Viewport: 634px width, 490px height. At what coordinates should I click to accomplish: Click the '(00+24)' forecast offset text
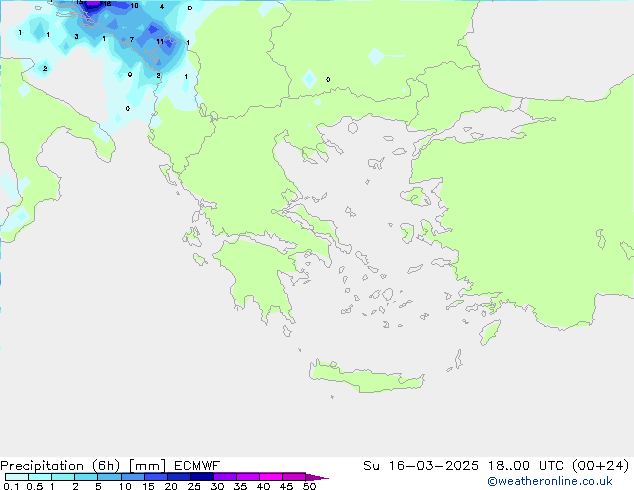(x=601, y=466)
